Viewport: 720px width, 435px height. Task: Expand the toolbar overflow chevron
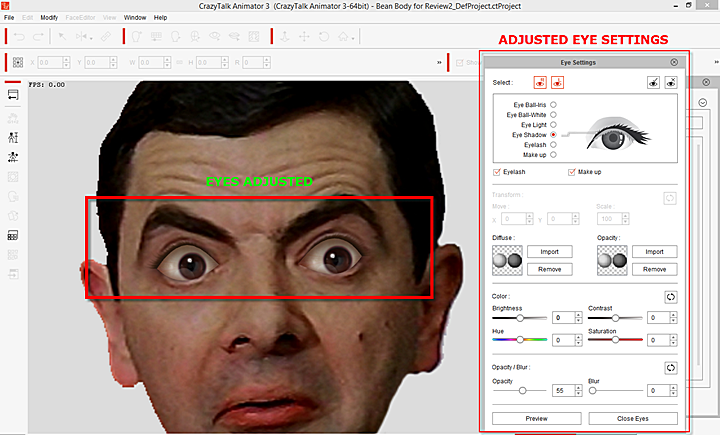[441, 64]
